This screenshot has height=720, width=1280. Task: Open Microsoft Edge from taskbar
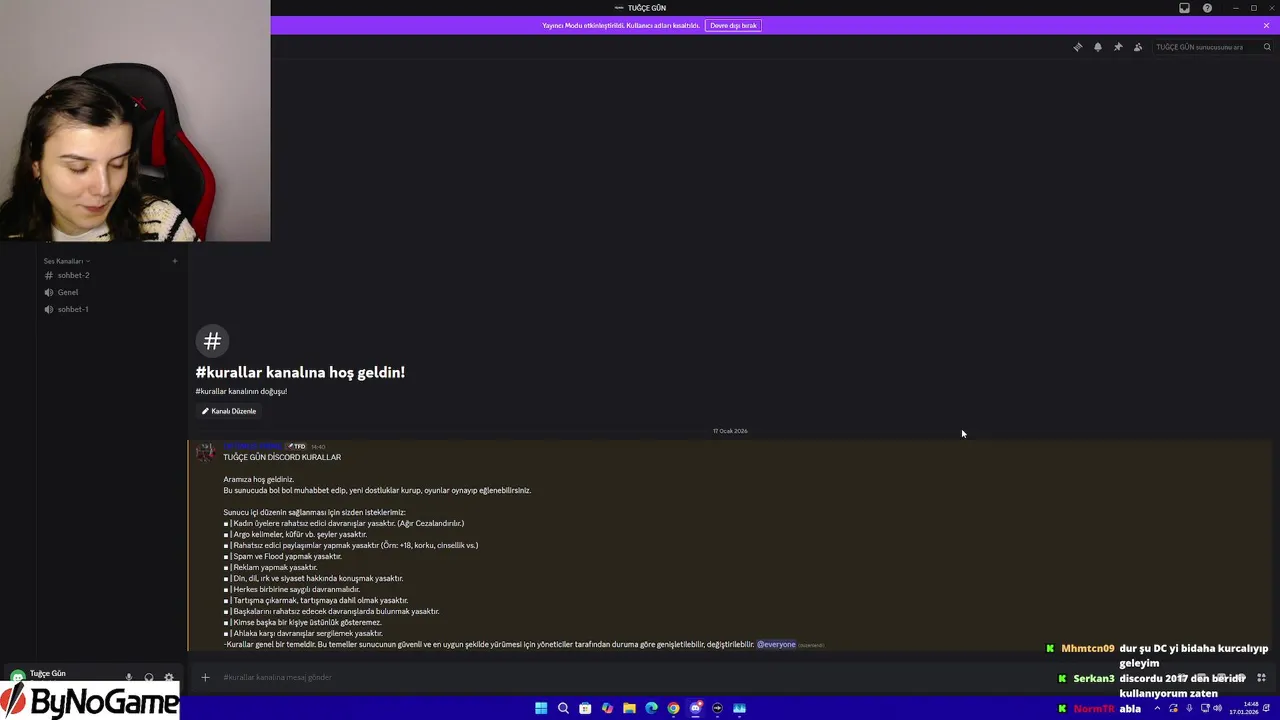click(x=651, y=708)
